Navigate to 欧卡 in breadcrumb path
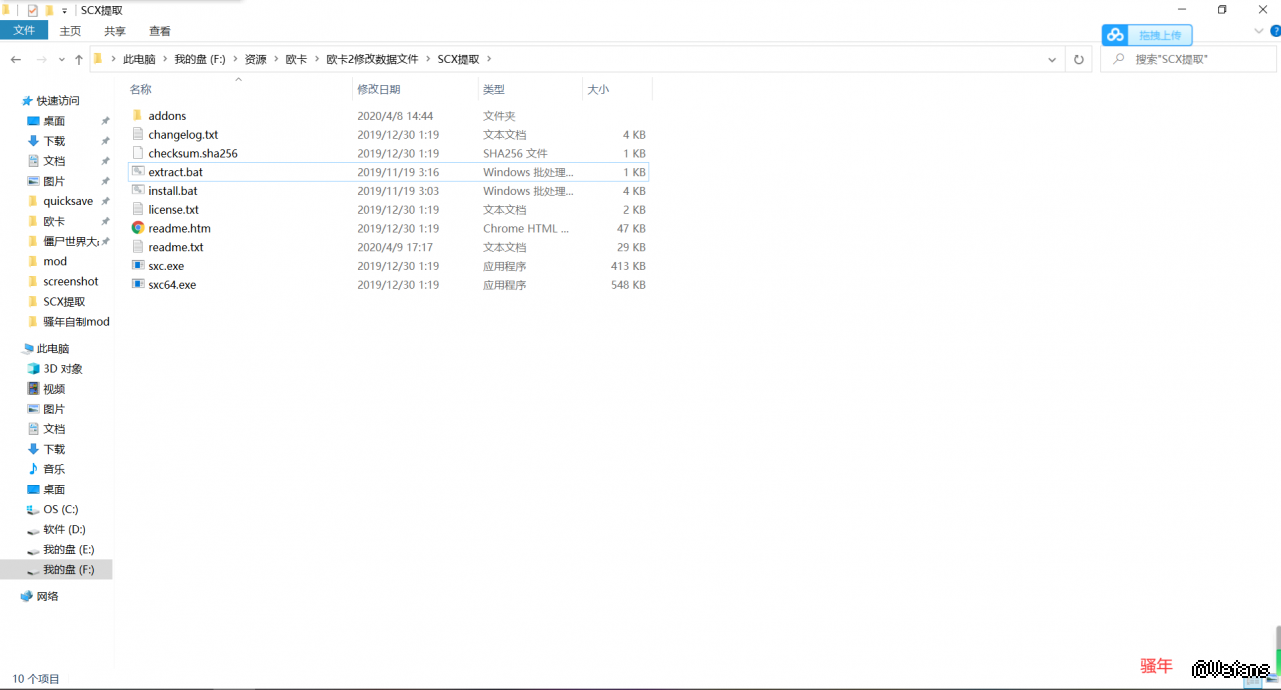1281x690 pixels. (x=296, y=60)
